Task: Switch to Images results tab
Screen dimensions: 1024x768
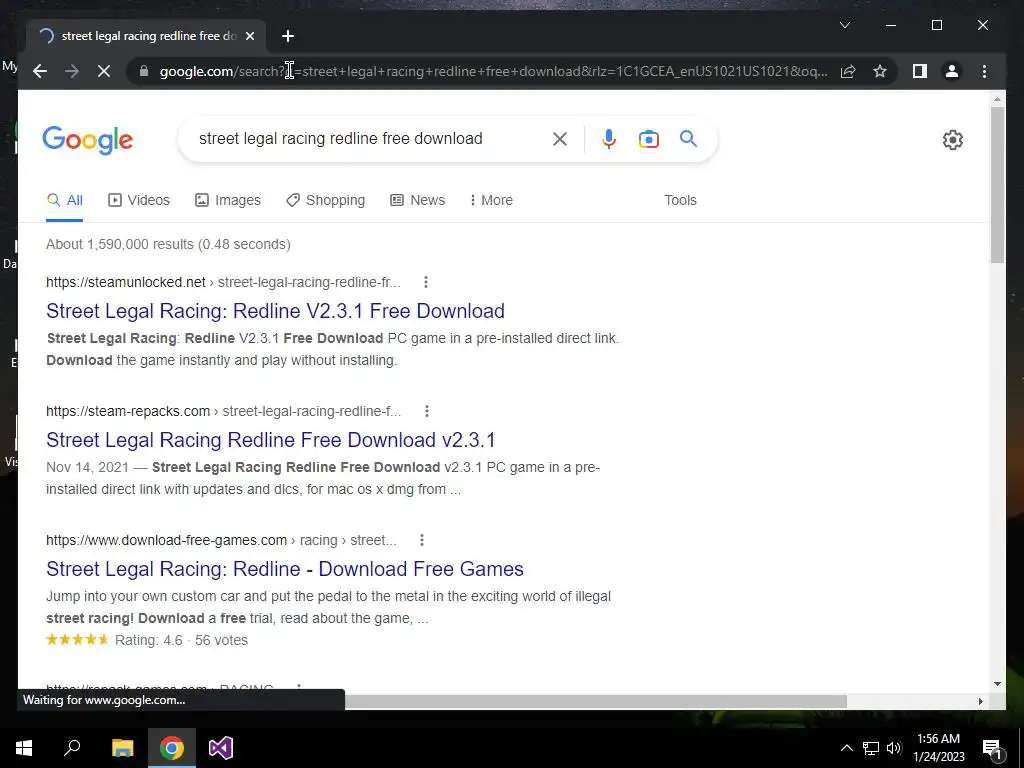Action: [x=228, y=200]
